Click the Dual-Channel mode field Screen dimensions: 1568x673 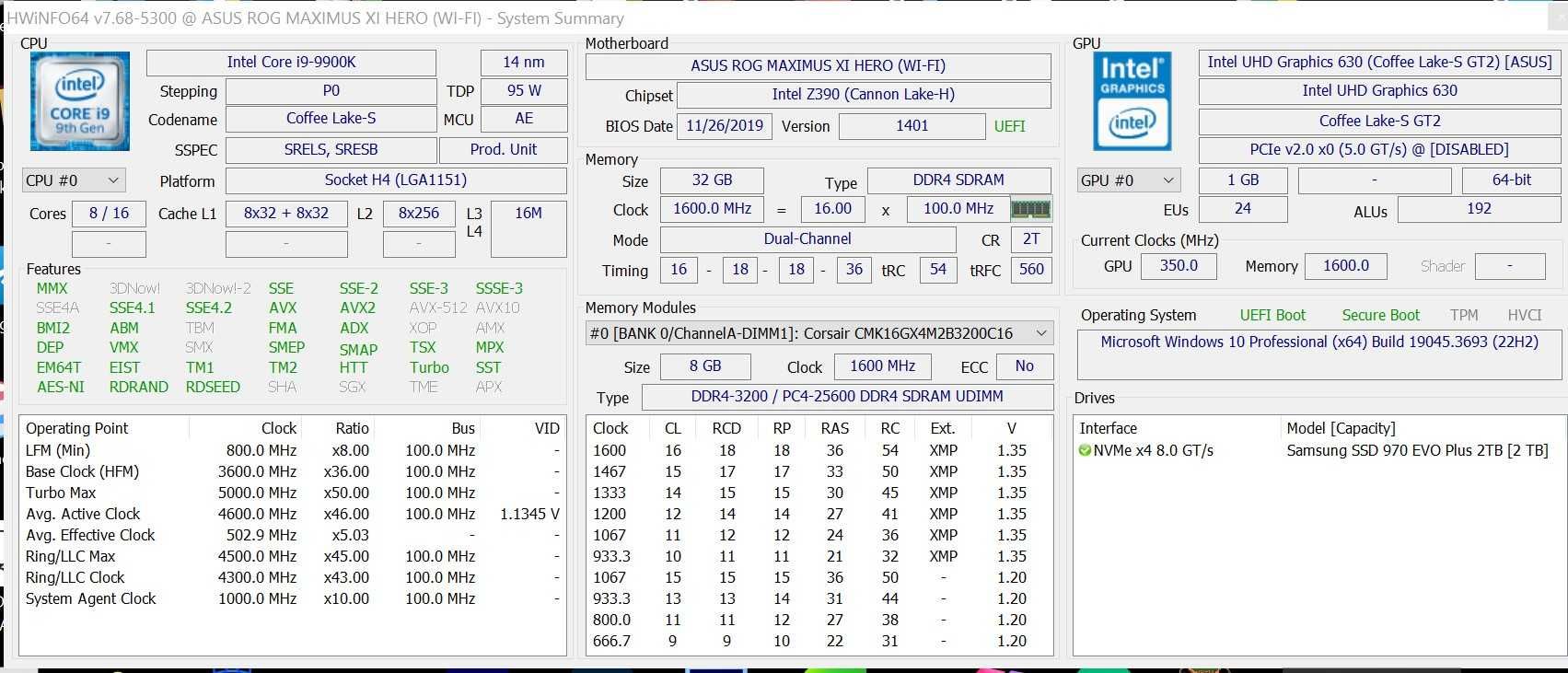tap(807, 239)
